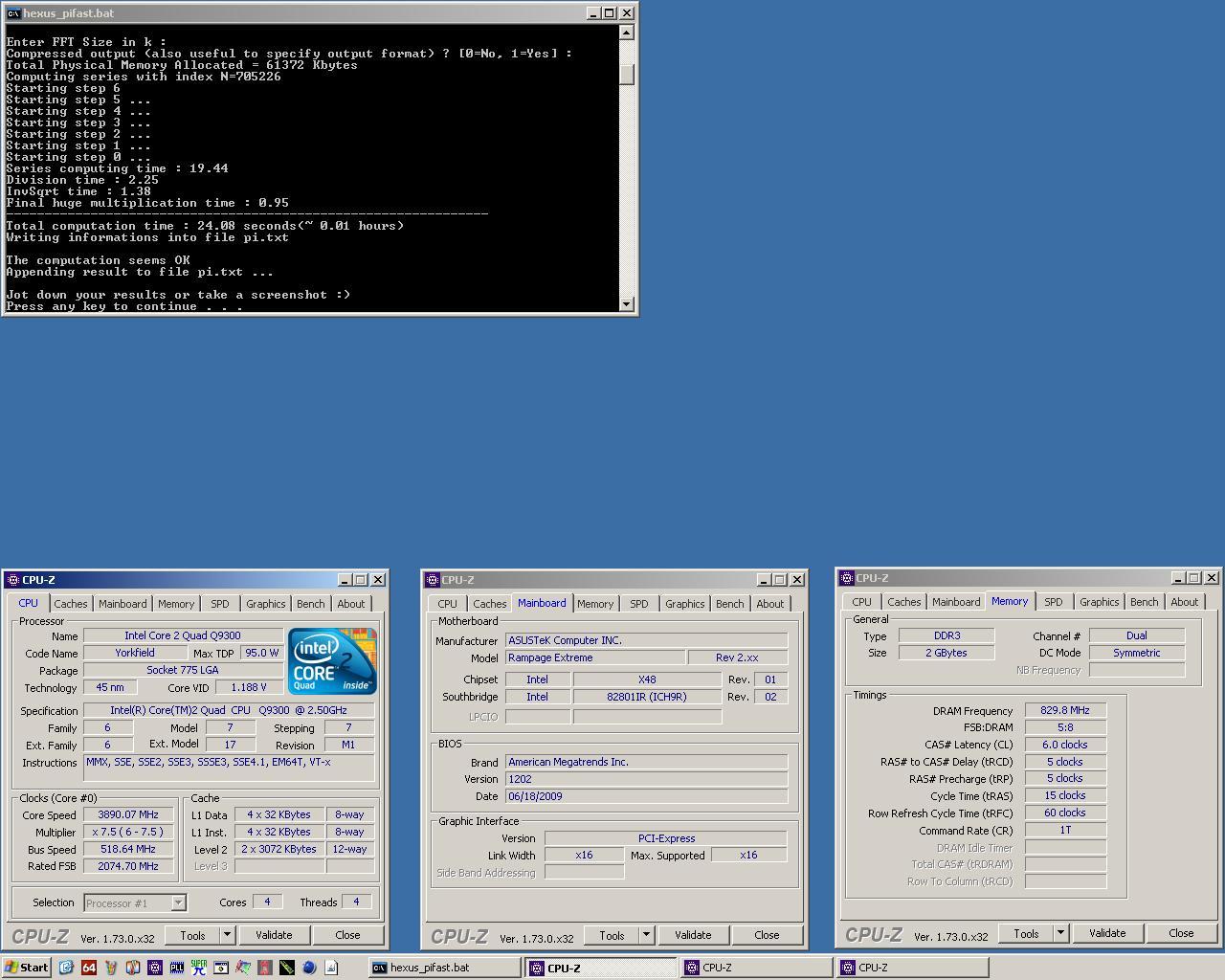Click the Intel Core 2 Quad logo

(x=332, y=660)
